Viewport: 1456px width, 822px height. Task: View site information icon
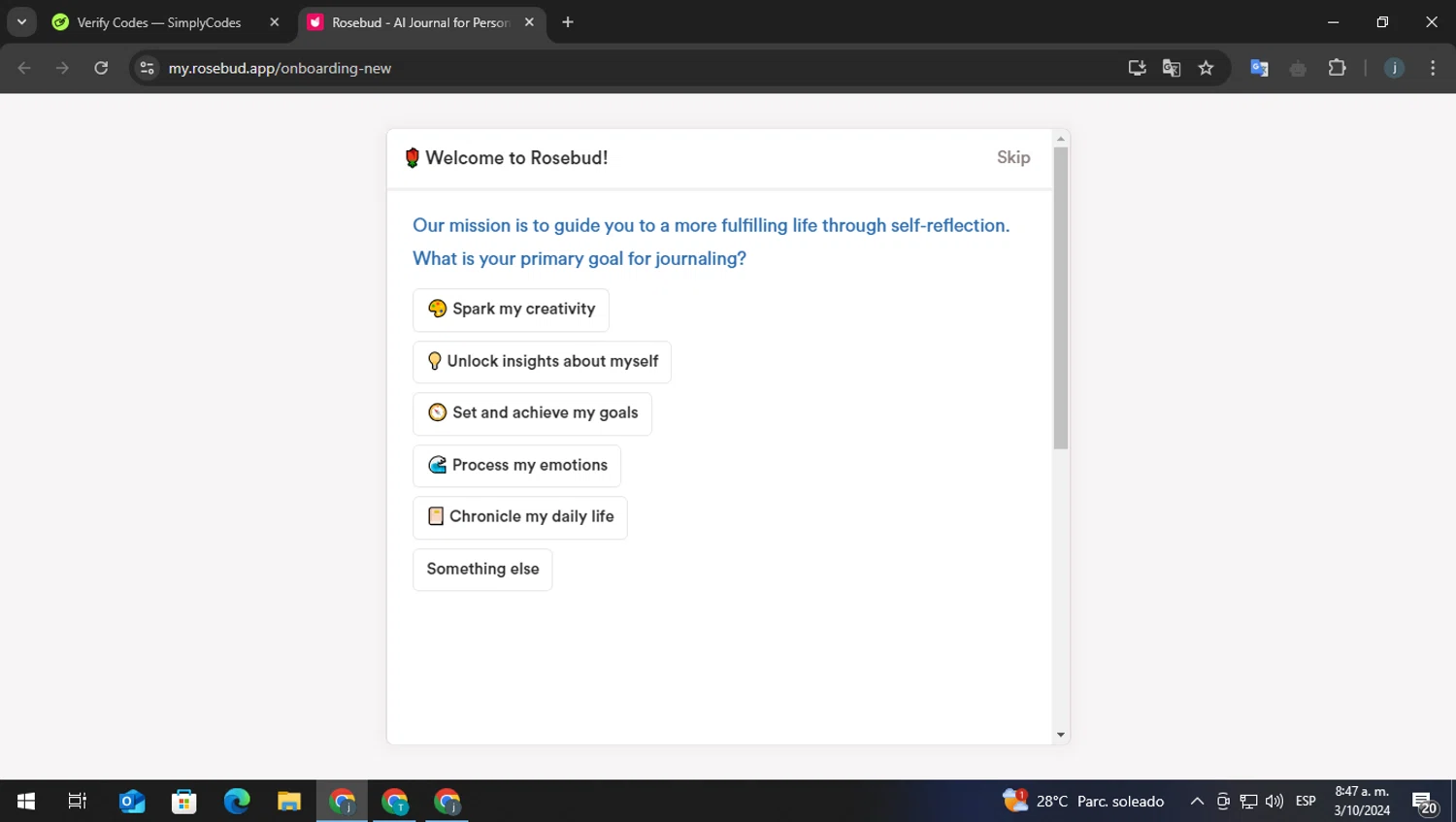(147, 68)
